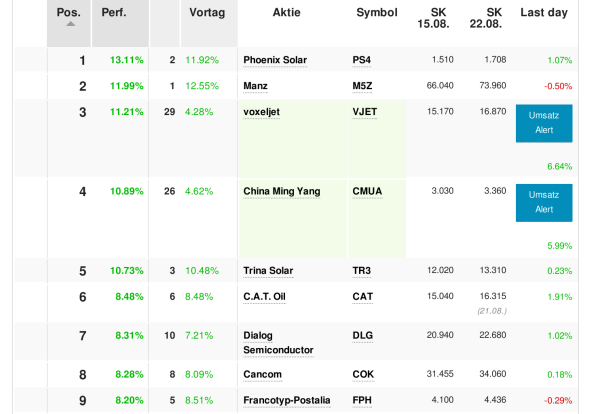The width and height of the screenshot is (600, 414).
Task: Click the VJET symbol cell
Action: coord(365,112)
